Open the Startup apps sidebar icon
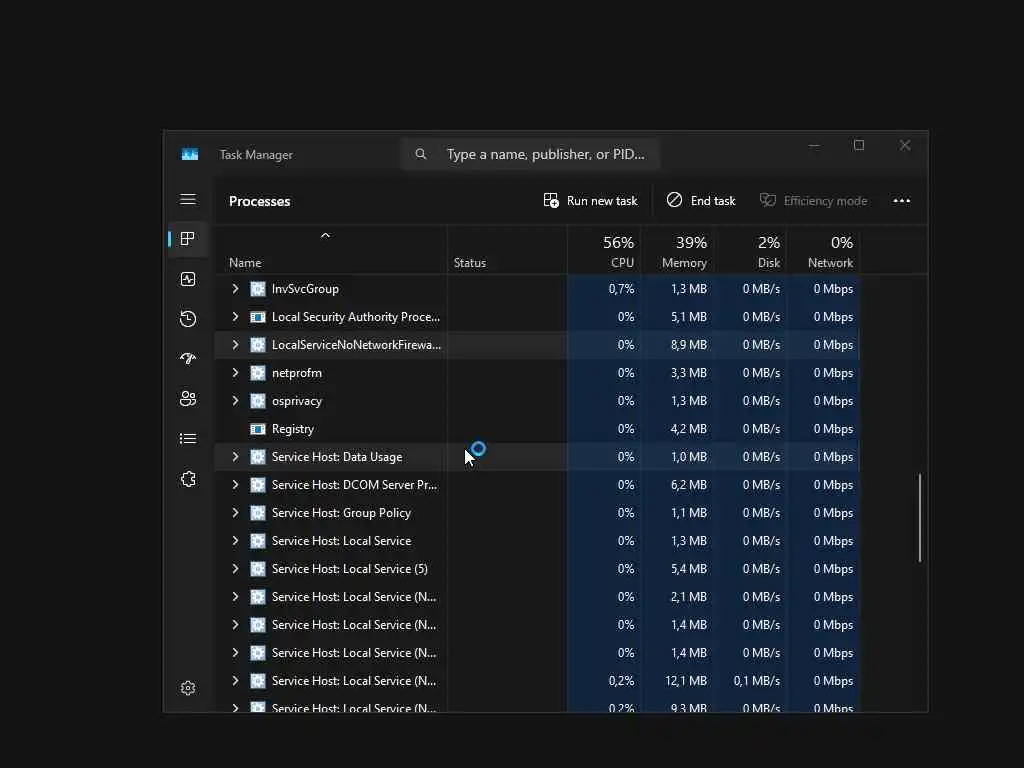 click(188, 359)
